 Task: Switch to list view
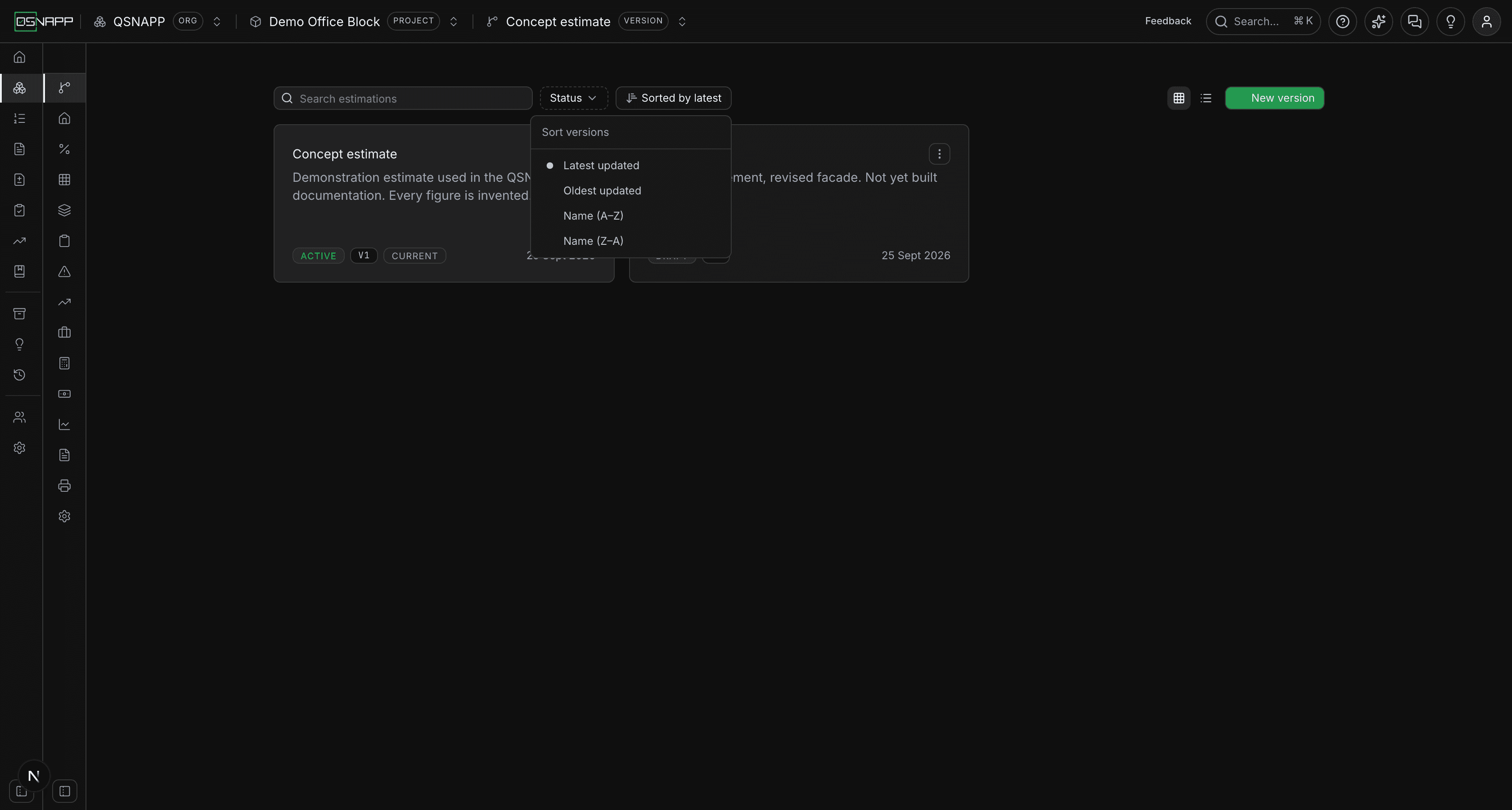click(1206, 98)
